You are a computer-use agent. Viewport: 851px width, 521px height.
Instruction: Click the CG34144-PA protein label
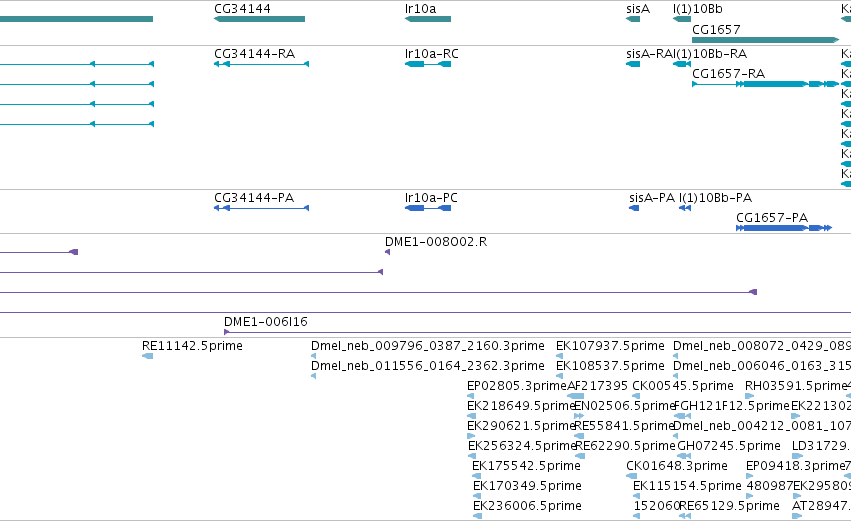(254, 198)
